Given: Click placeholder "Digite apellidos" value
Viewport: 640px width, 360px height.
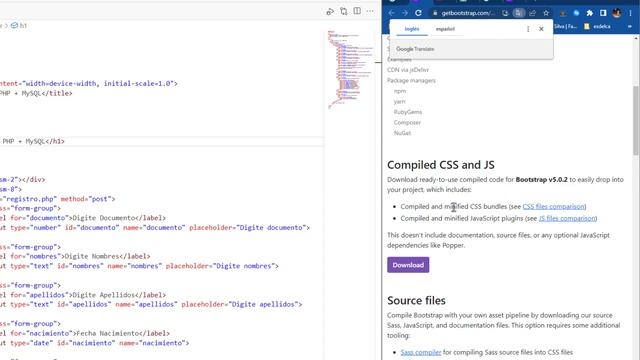Looking at the screenshot, I should 263,304.
